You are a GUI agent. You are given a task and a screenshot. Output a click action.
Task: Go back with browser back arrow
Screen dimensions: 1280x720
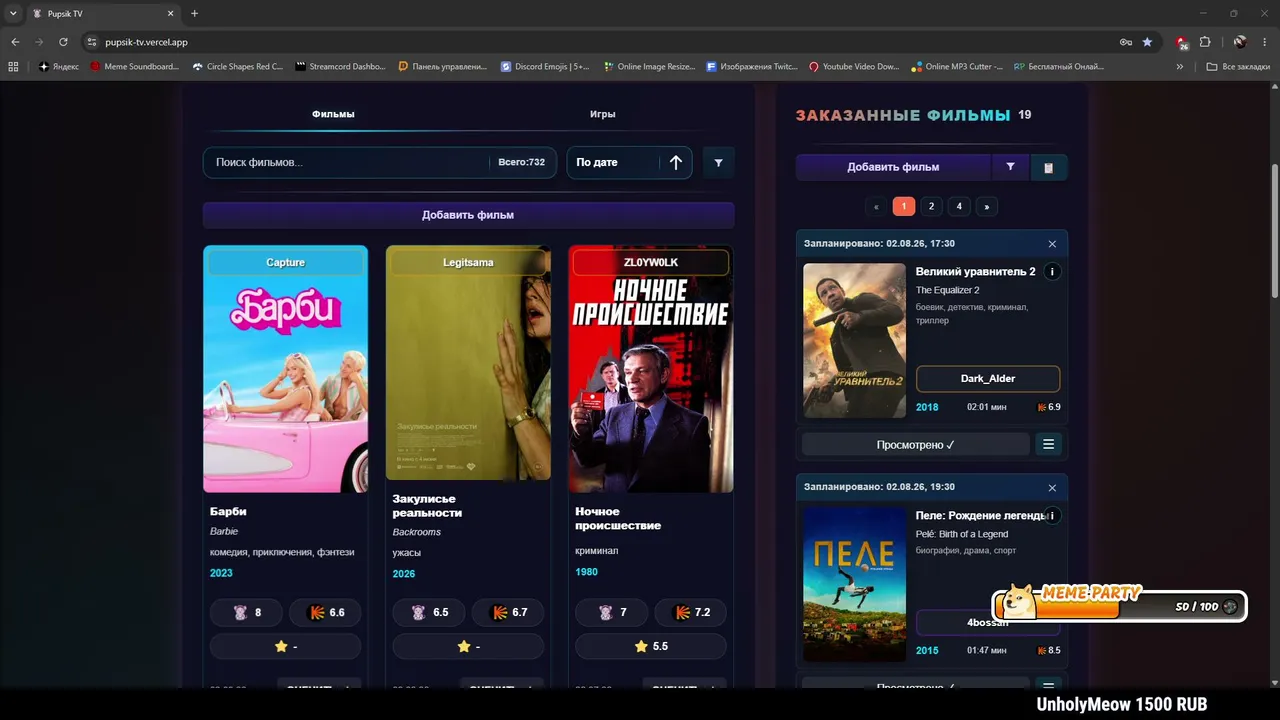[15, 42]
